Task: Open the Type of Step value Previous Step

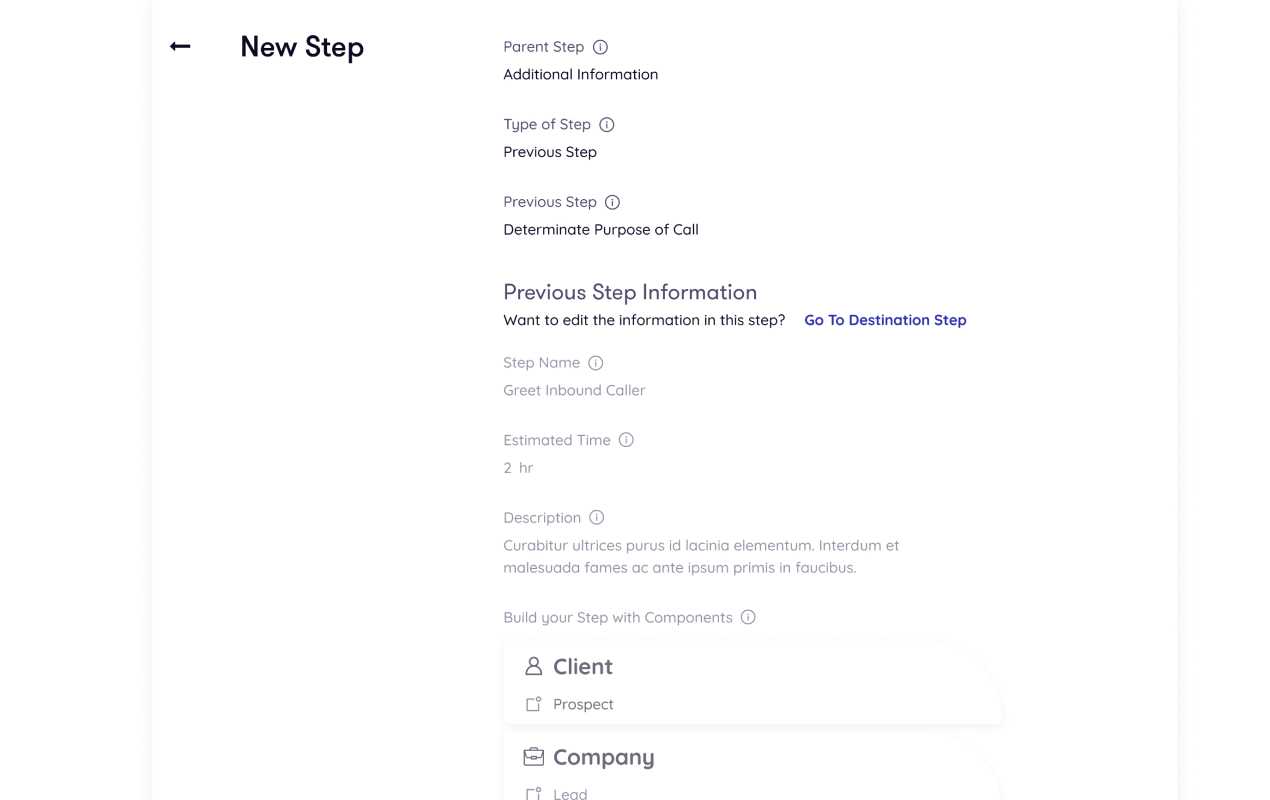Action: [550, 152]
